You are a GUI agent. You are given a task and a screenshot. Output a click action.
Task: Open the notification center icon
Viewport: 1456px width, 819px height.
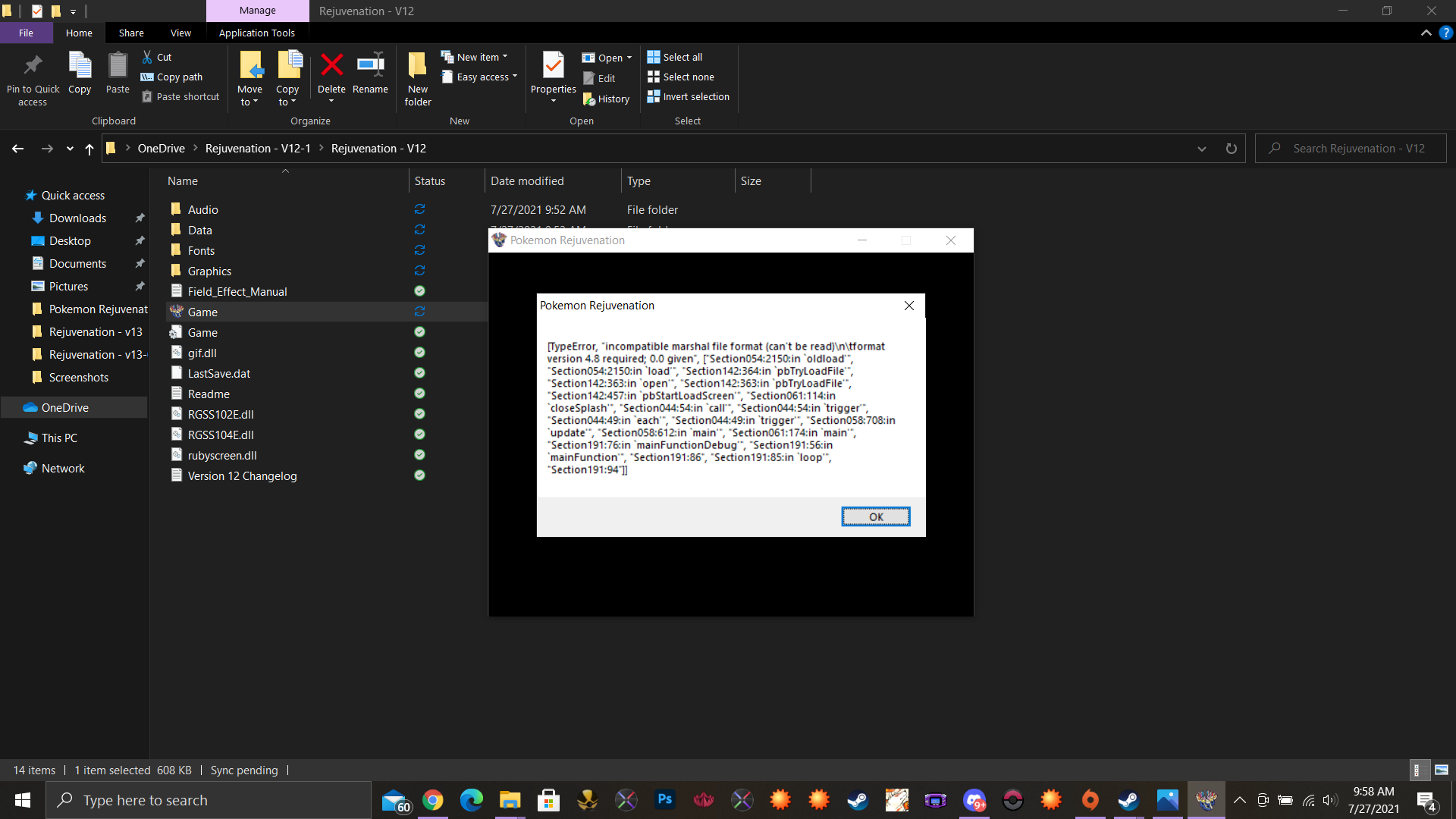(1427, 801)
